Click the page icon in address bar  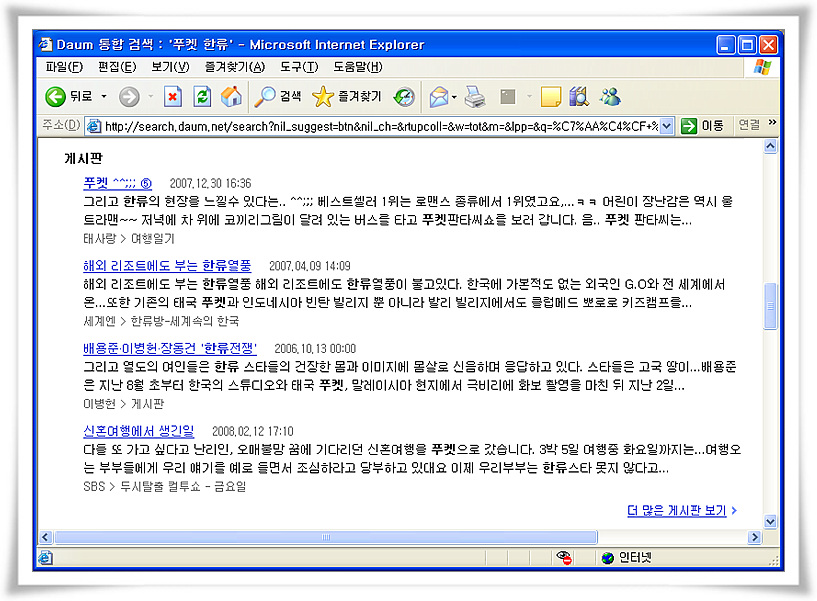coord(94,126)
